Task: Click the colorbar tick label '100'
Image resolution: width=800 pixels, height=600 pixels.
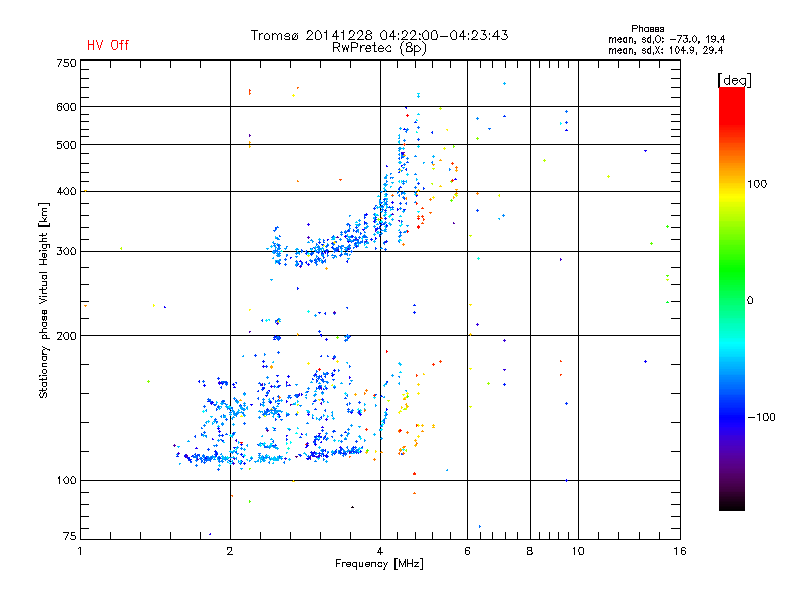Action: tap(757, 184)
